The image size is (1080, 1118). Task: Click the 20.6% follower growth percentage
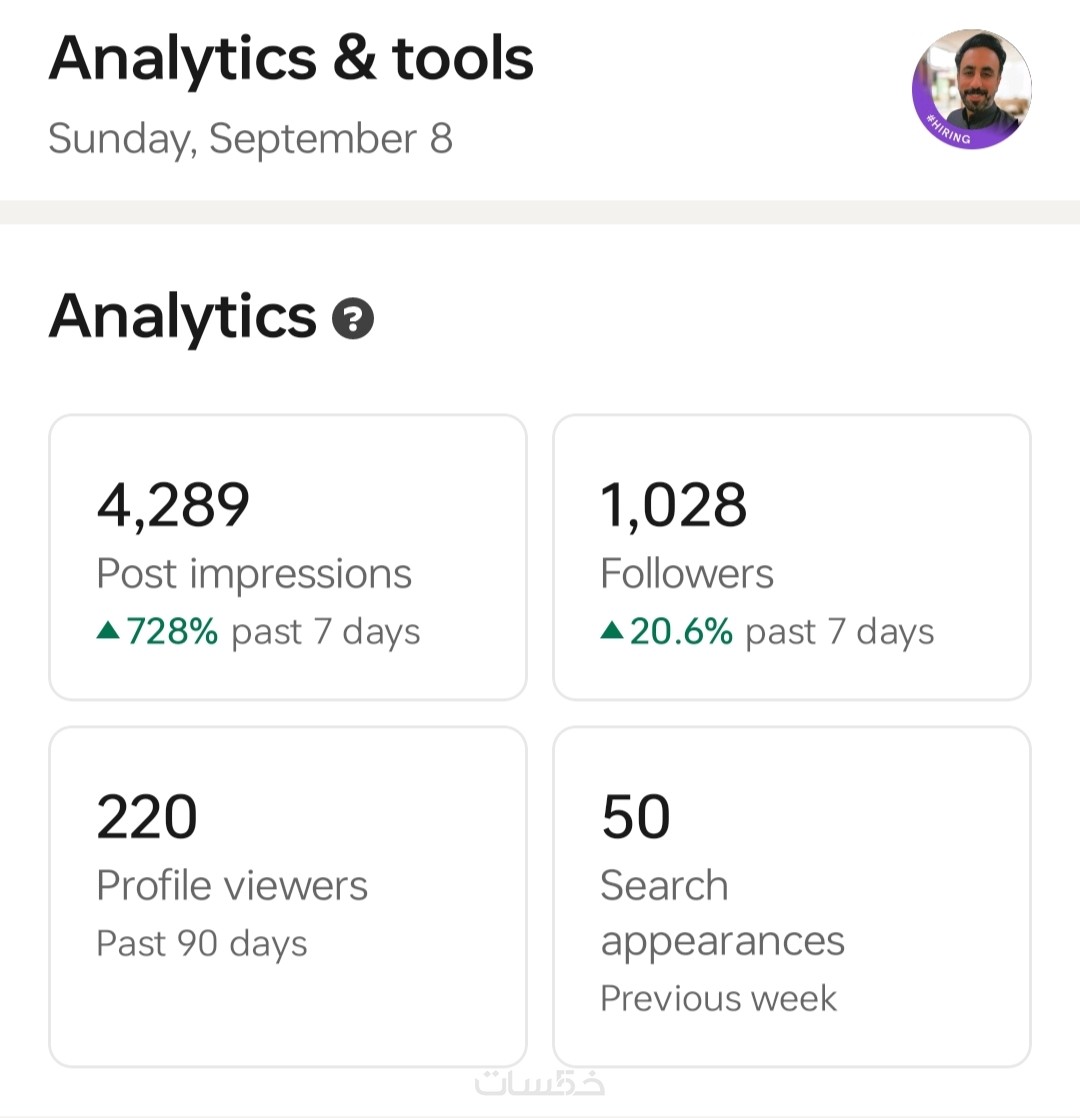[x=681, y=632]
